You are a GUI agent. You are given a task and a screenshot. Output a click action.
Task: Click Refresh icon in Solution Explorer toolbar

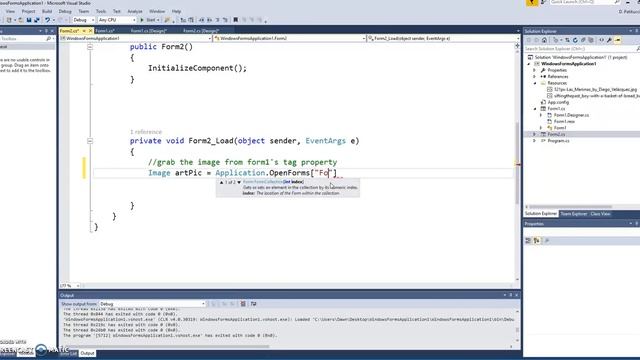point(575,40)
